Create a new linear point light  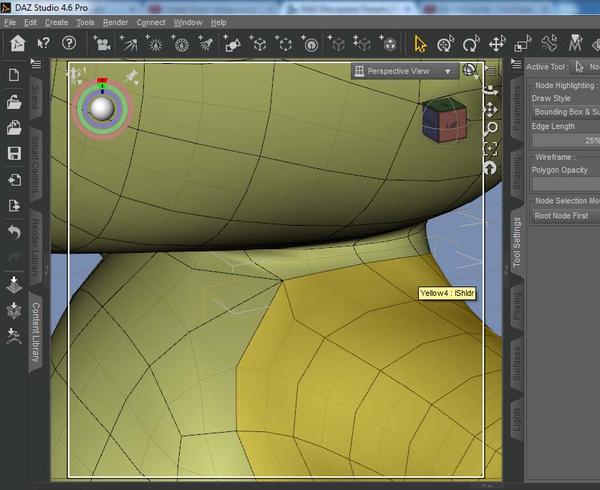pyautogui.click(x=180, y=44)
